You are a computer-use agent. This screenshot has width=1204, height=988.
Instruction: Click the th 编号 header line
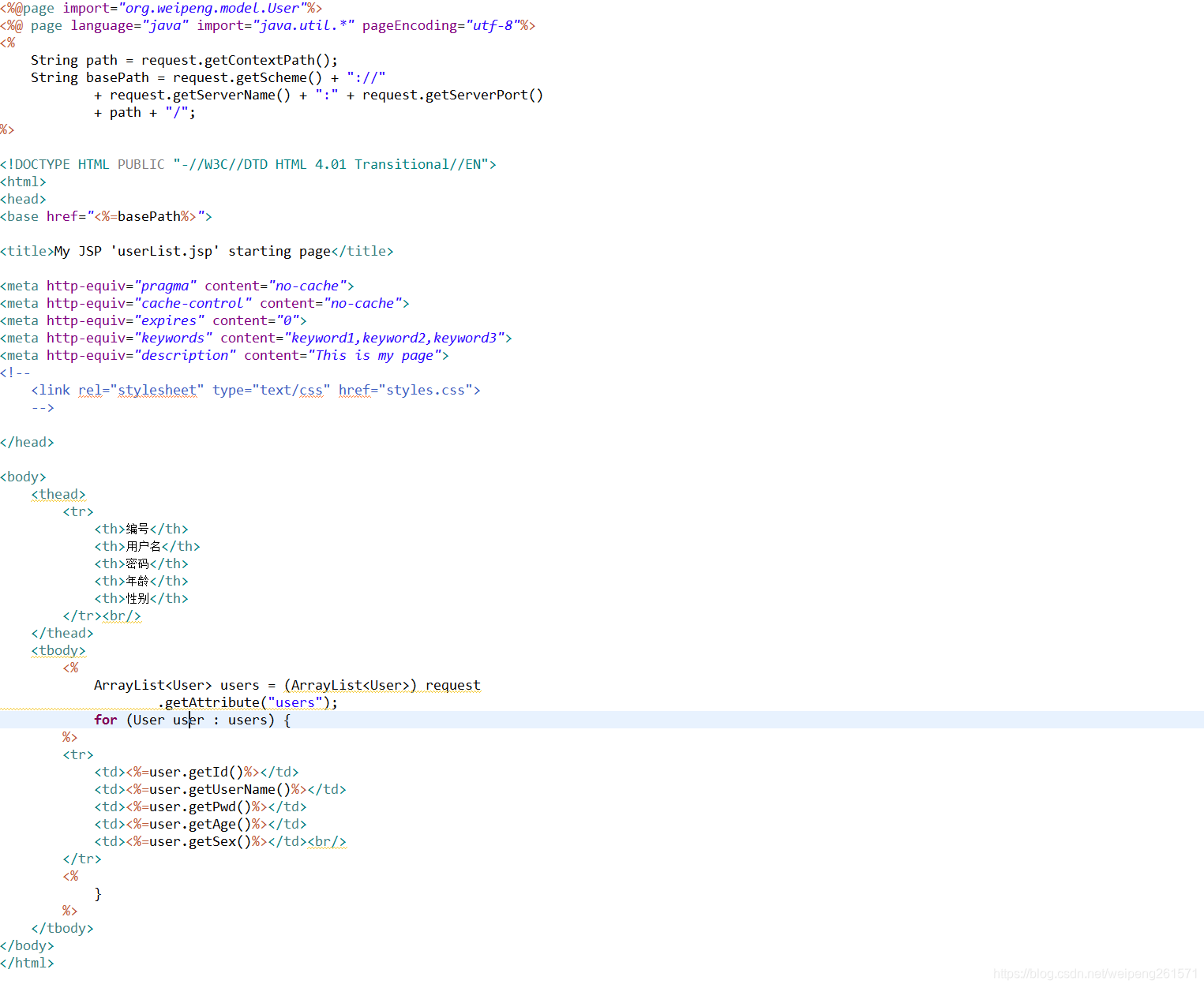pos(141,529)
